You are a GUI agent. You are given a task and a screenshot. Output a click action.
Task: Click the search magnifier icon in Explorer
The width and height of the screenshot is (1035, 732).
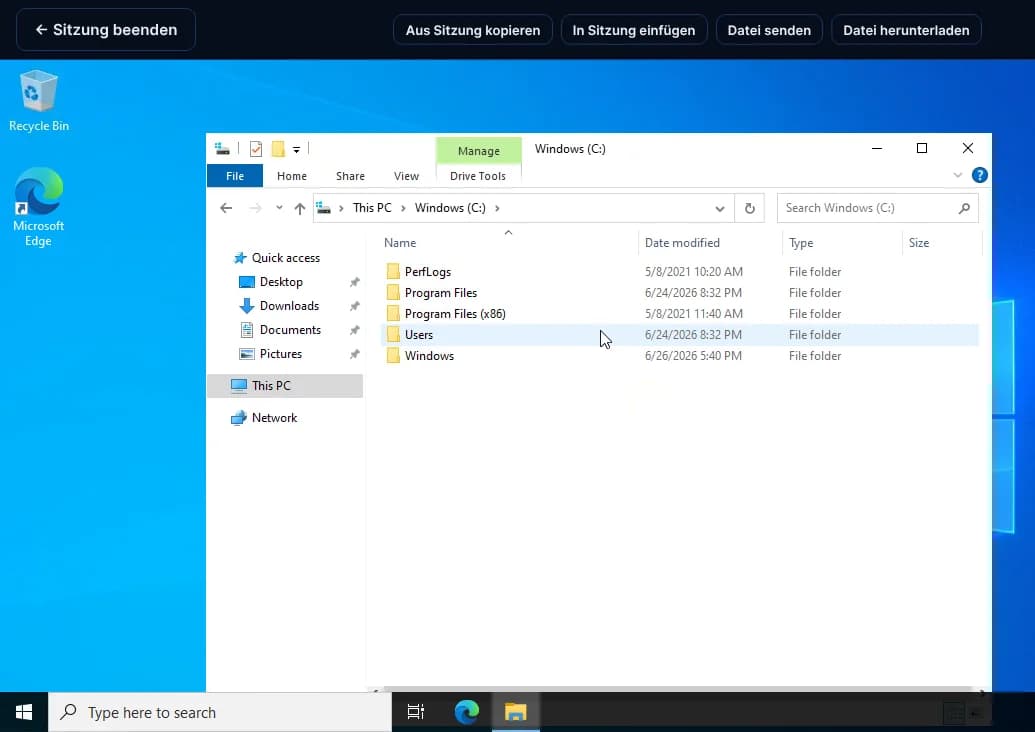coord(964,208)
